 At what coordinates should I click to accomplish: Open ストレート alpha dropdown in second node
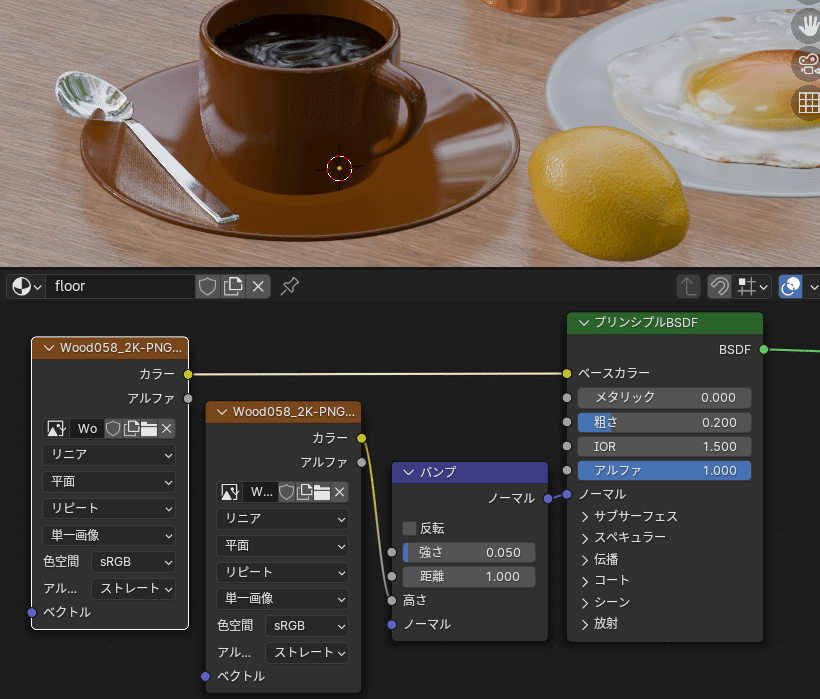tap(307, 652)
